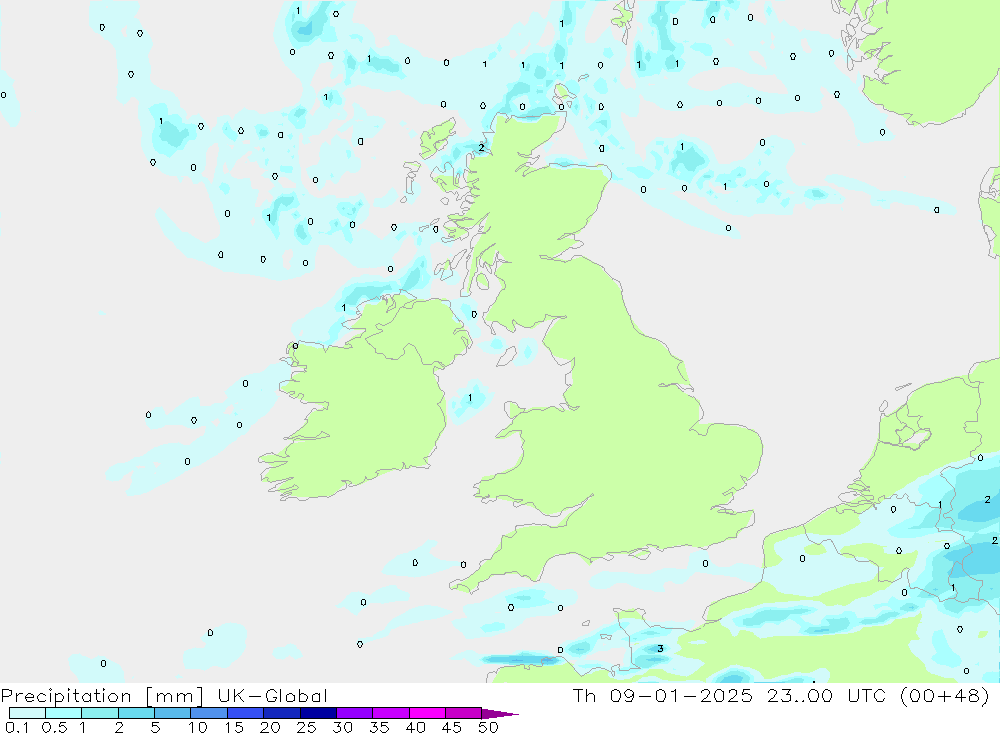Click the legend tick label '5'
Screen dimensions: 1000x733
click(155, 727)
